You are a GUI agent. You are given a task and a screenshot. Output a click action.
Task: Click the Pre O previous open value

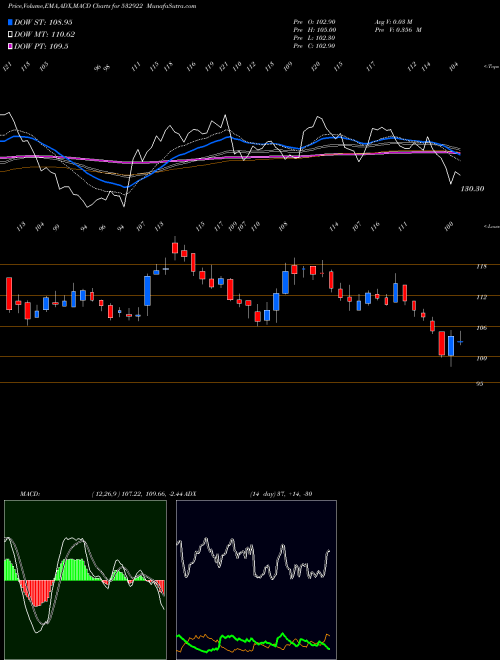tap(314, 22)
